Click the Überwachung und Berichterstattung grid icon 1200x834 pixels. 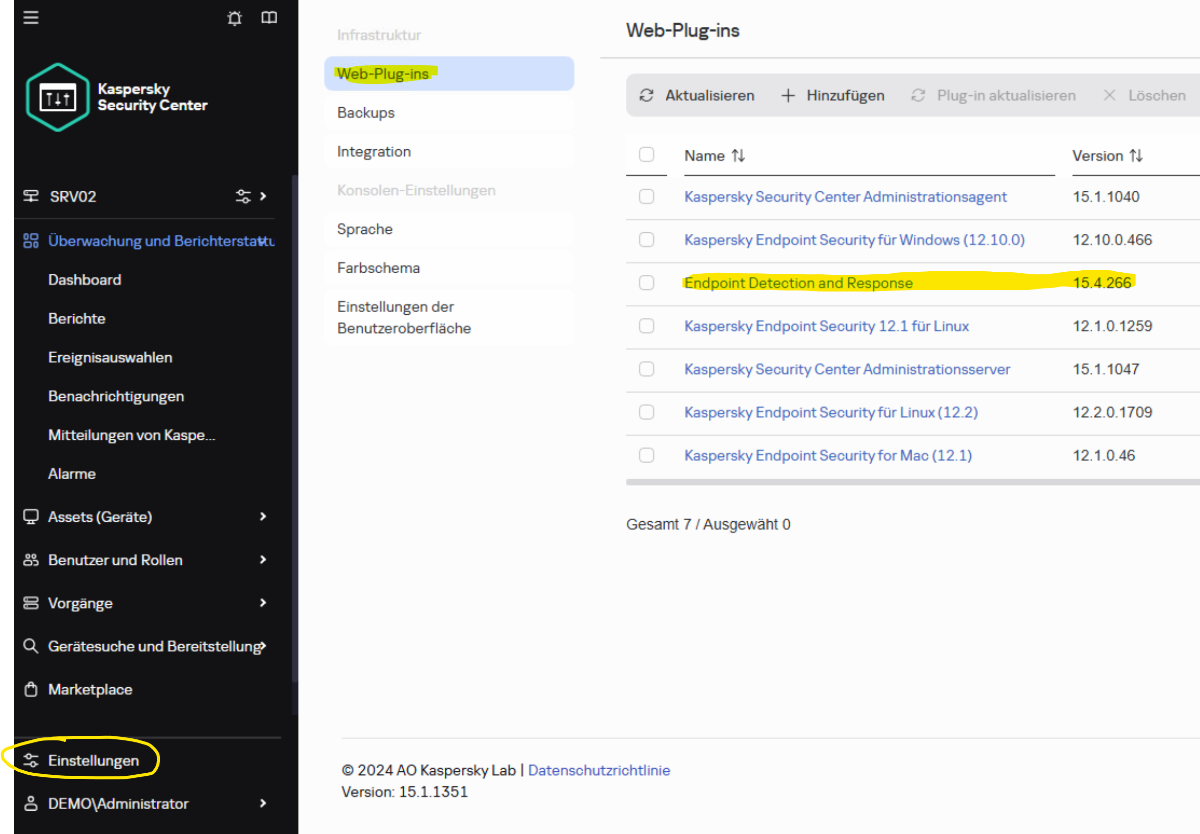(31, 241)
